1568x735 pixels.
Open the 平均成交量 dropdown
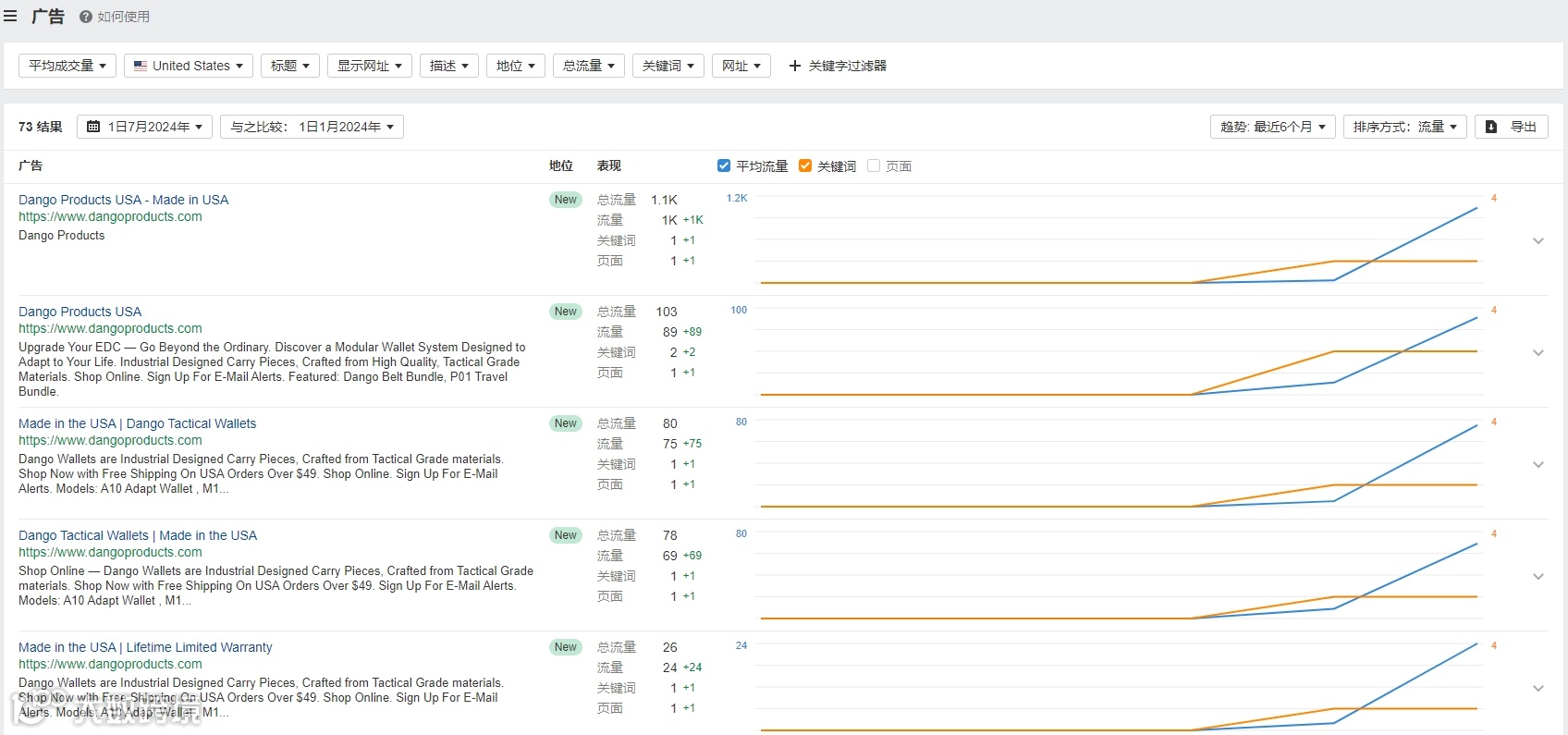pos(67,66)
